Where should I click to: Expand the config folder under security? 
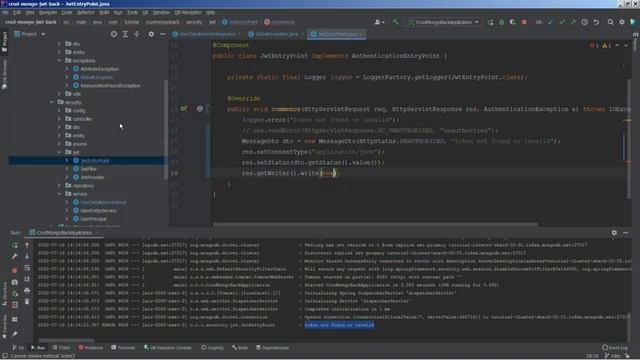click(59, 111)
